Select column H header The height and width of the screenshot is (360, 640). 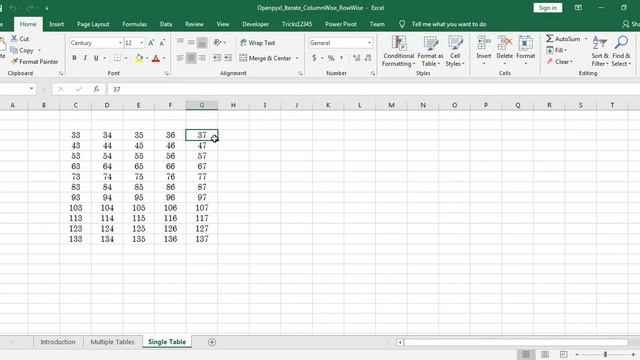[x=233, y=105]
